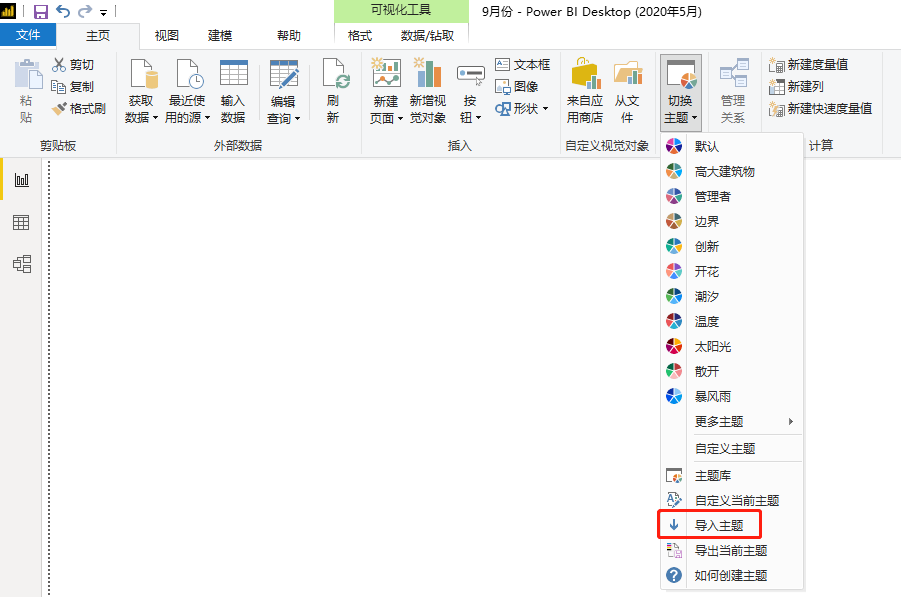Undo the last action

point(63,11)
